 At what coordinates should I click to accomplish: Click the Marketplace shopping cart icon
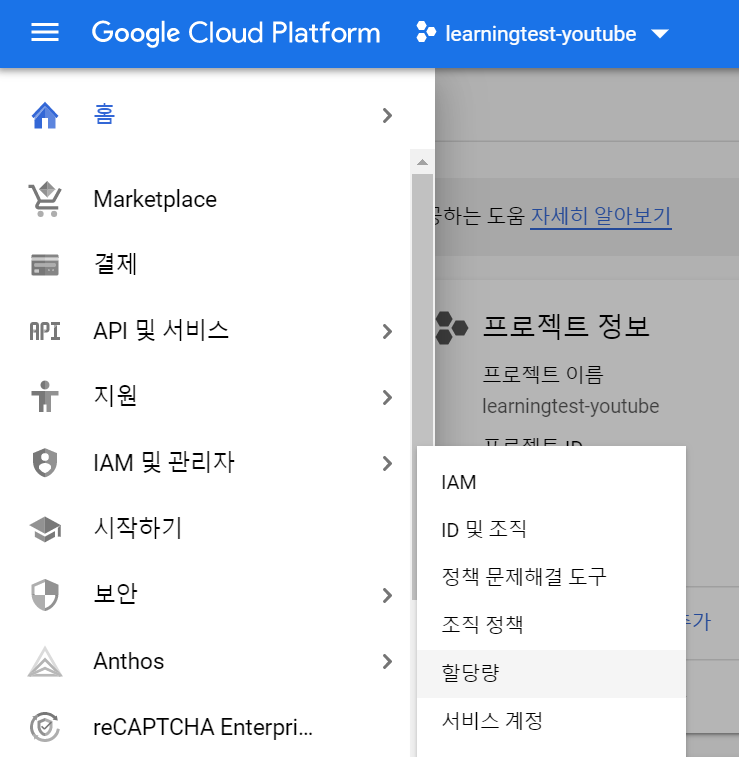(x=45, y=199)
